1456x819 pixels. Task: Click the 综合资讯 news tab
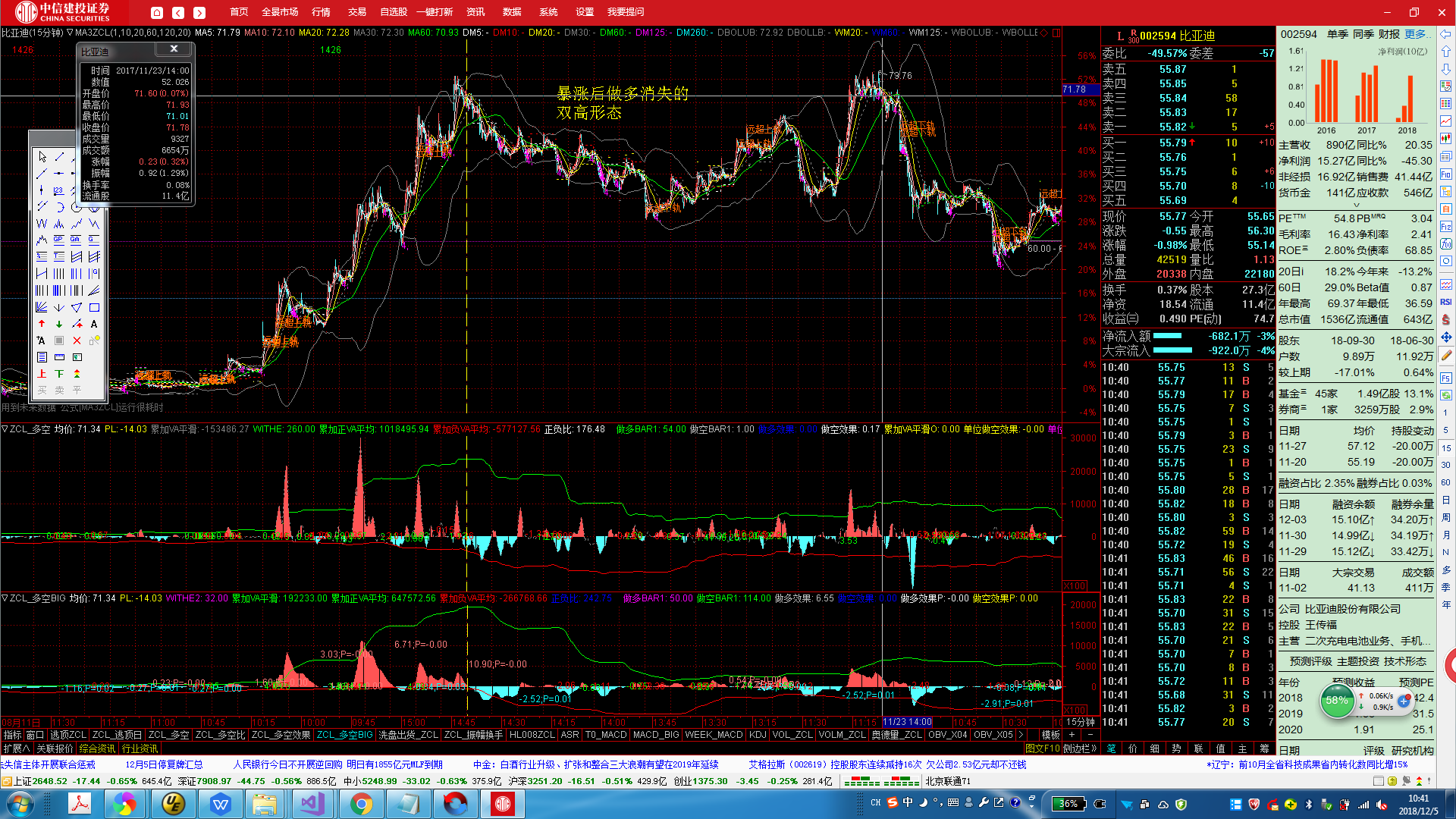coord(97,748)
